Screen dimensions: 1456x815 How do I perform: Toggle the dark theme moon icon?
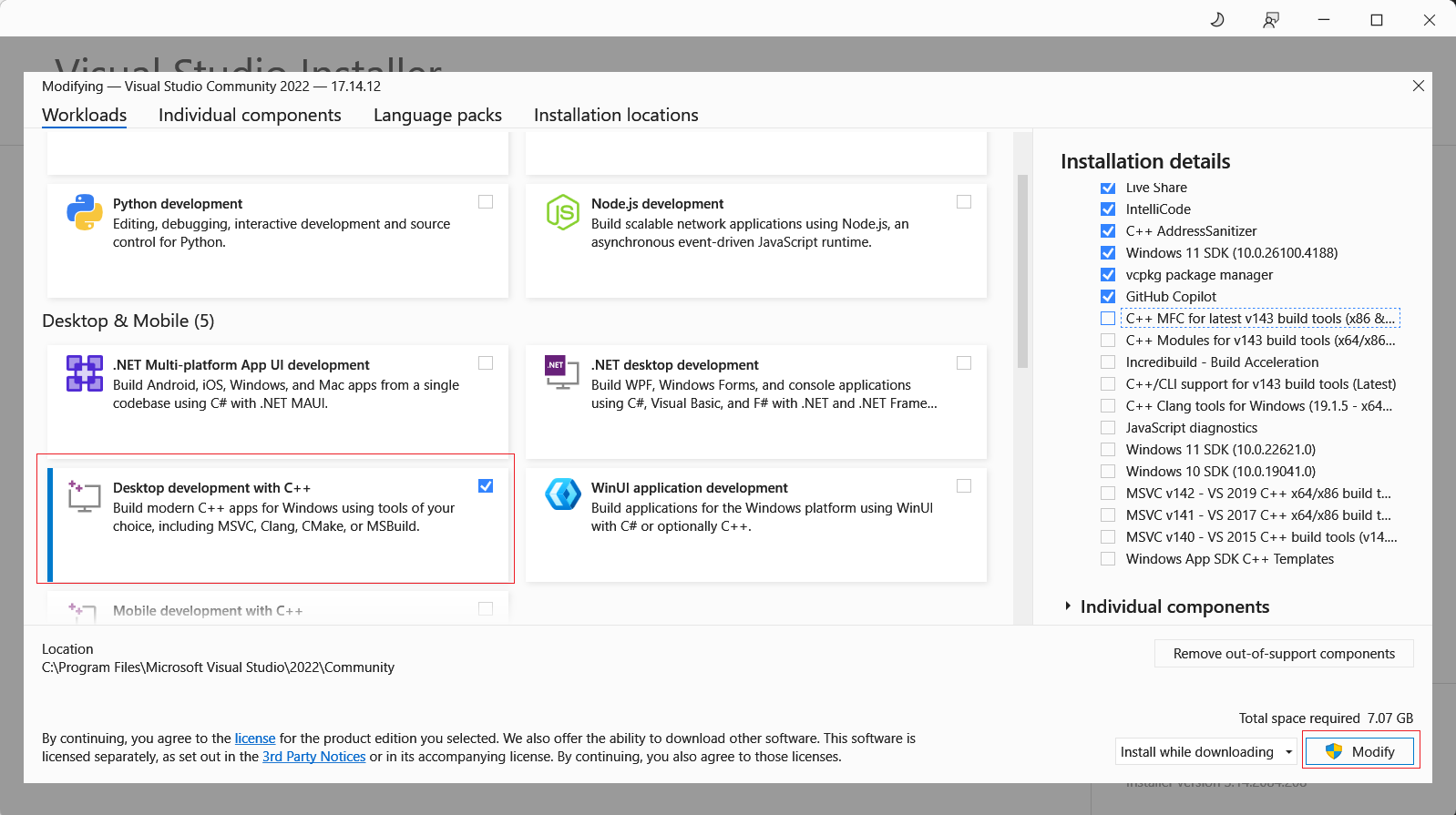[1217, 19]
